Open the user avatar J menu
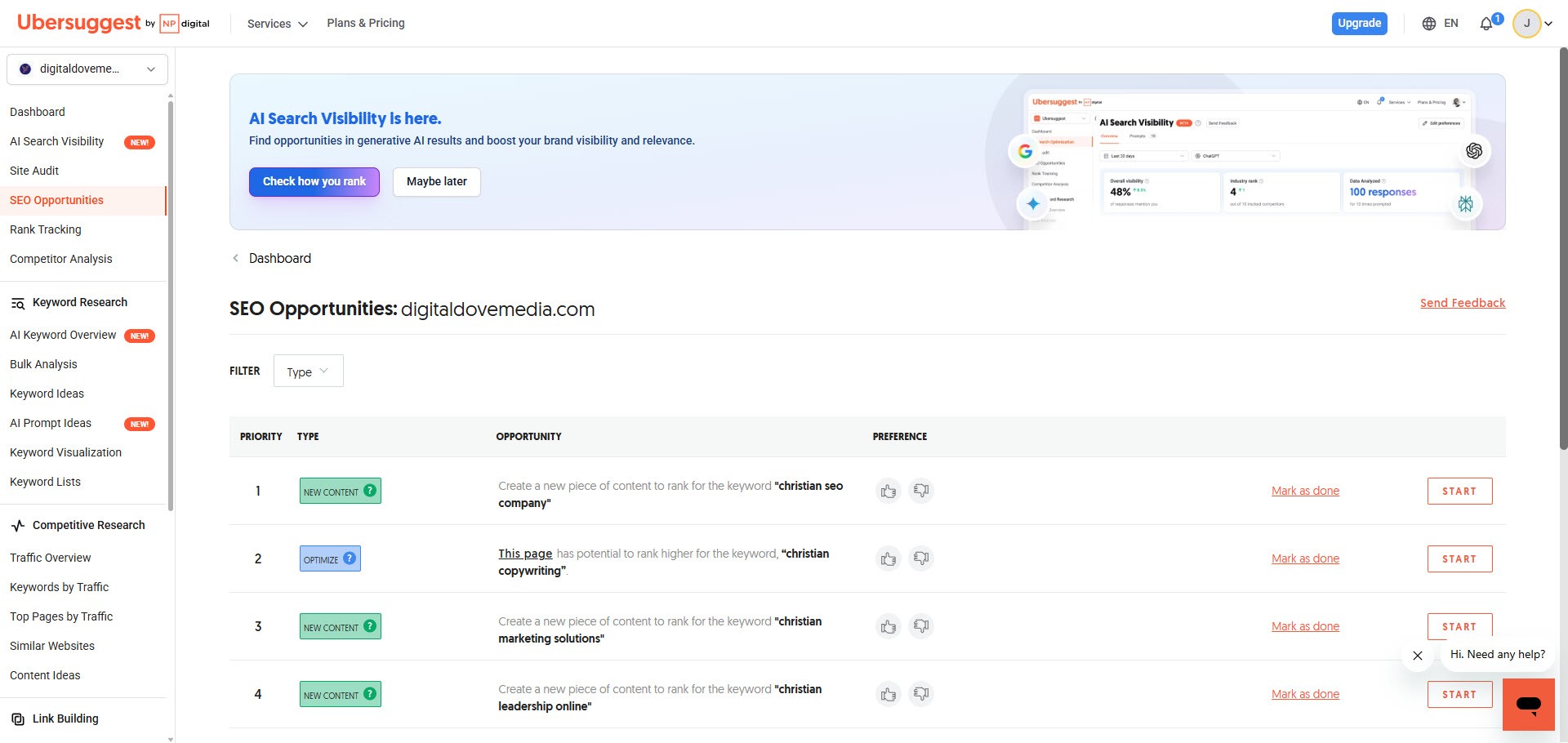The height and width of the screenshot is (743, 1568). click(1526, 23)
